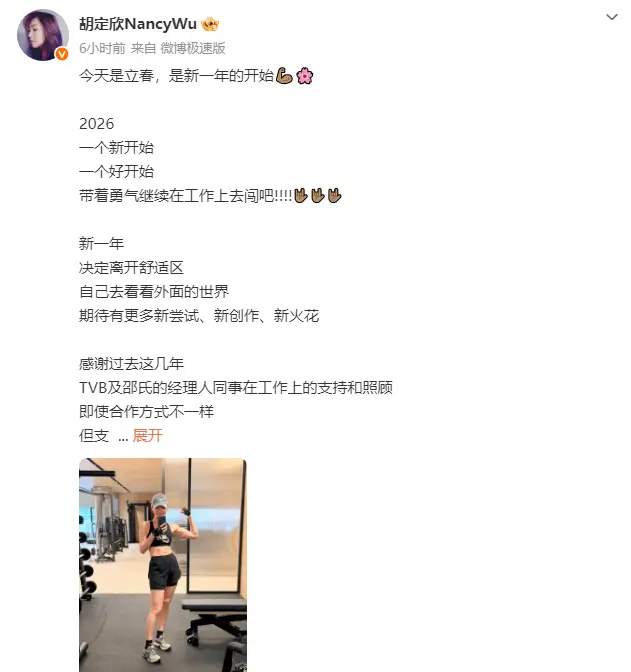Click the last rock-hand emoji

click(334, 195)
